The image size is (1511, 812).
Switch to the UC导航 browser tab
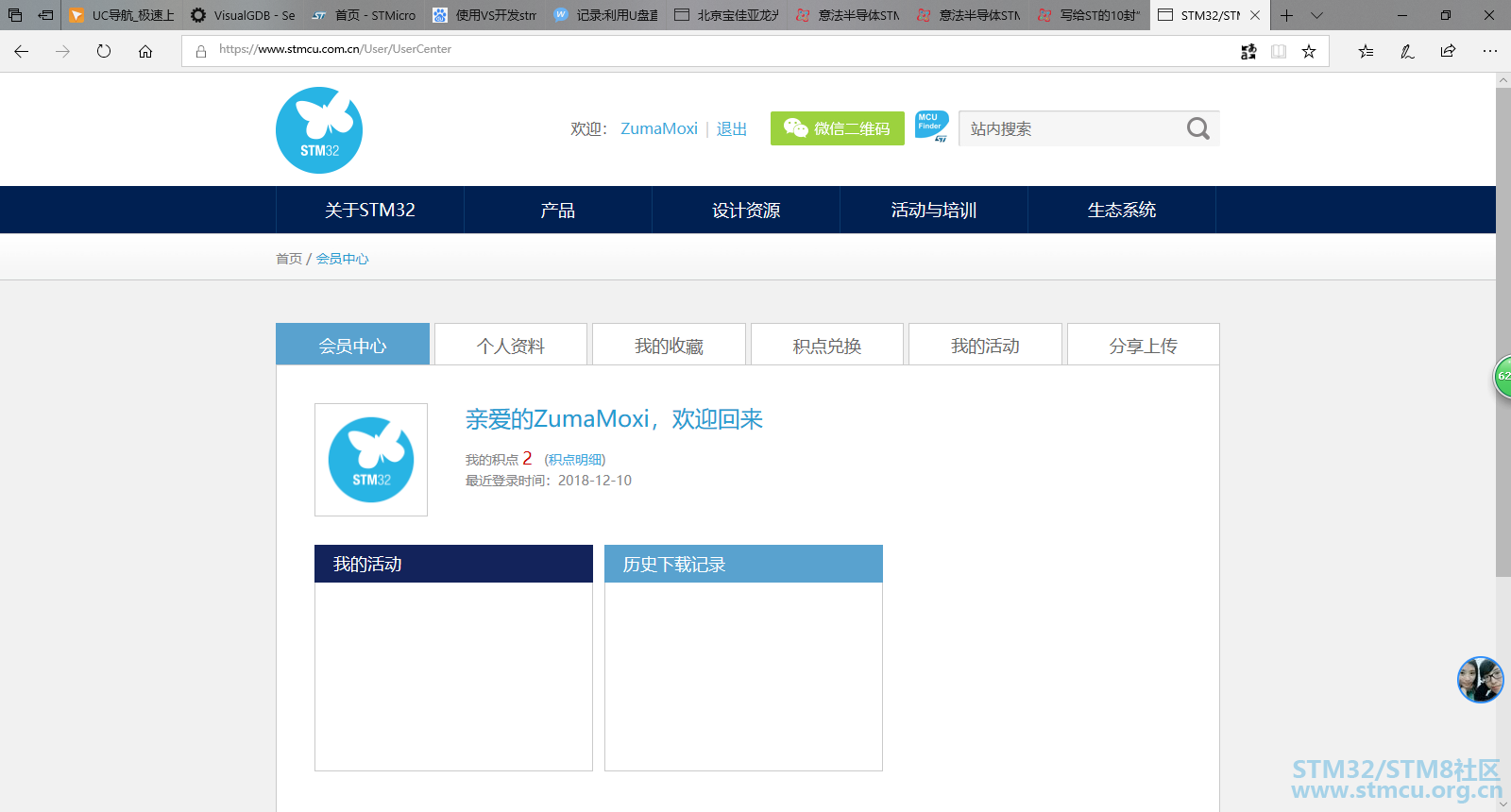point(122,15)
